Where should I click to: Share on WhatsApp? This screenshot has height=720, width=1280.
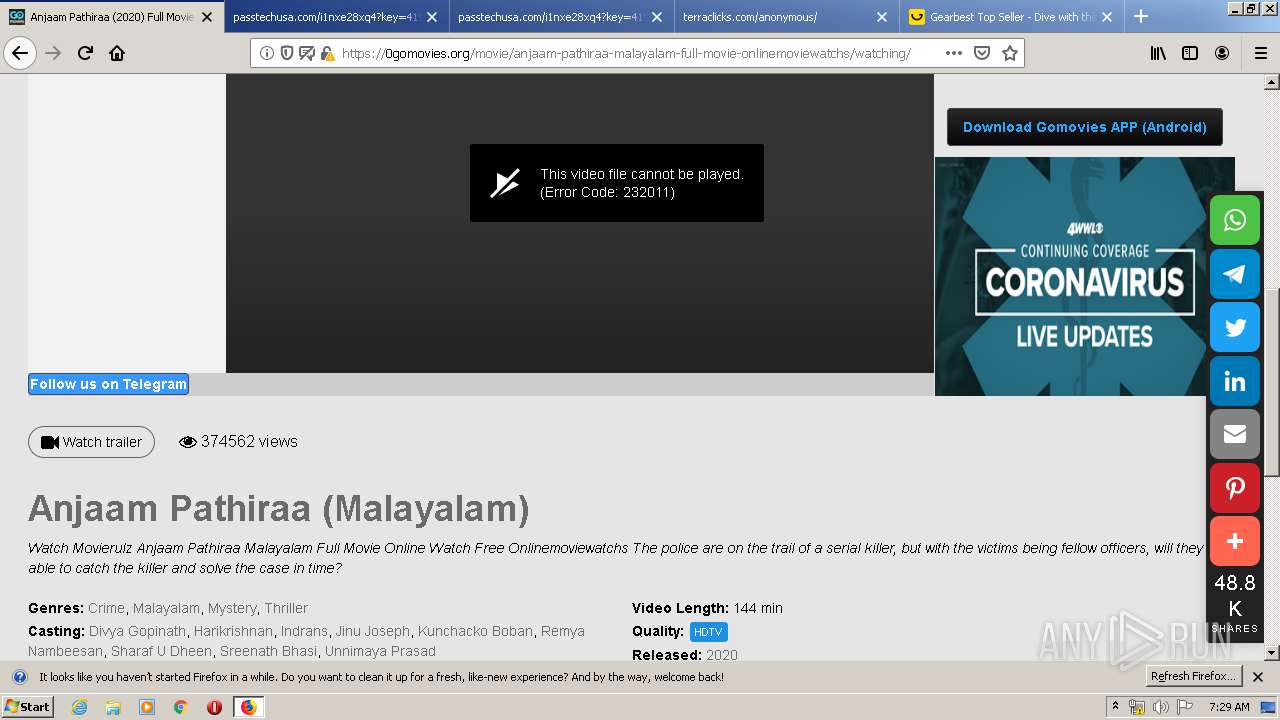(1235, 220)
